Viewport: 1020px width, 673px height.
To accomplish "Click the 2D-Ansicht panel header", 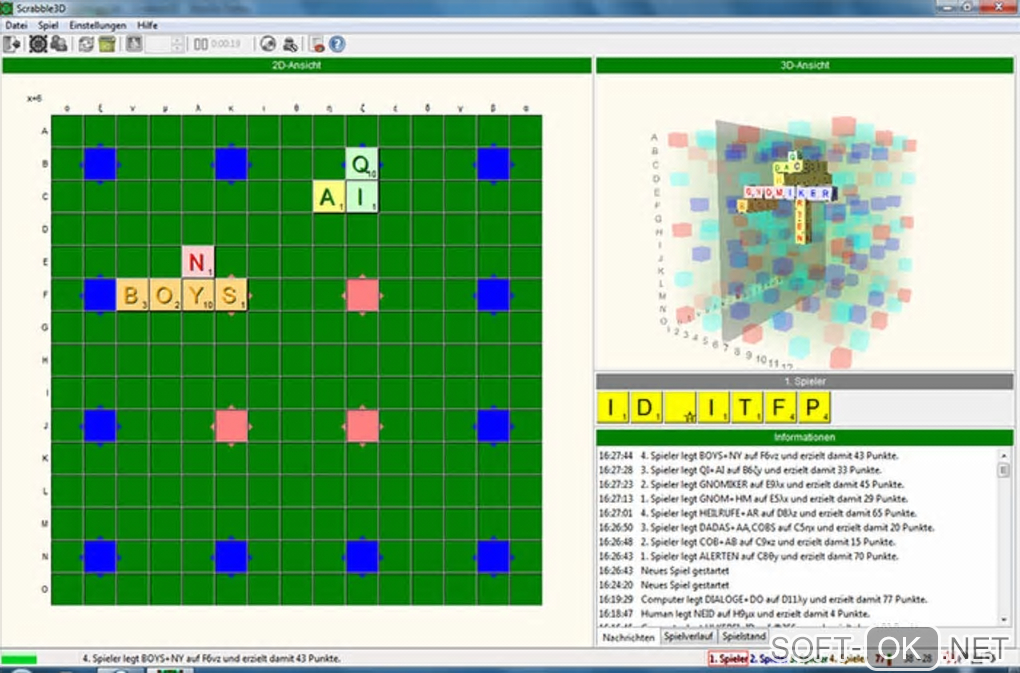I will (297, 65).
